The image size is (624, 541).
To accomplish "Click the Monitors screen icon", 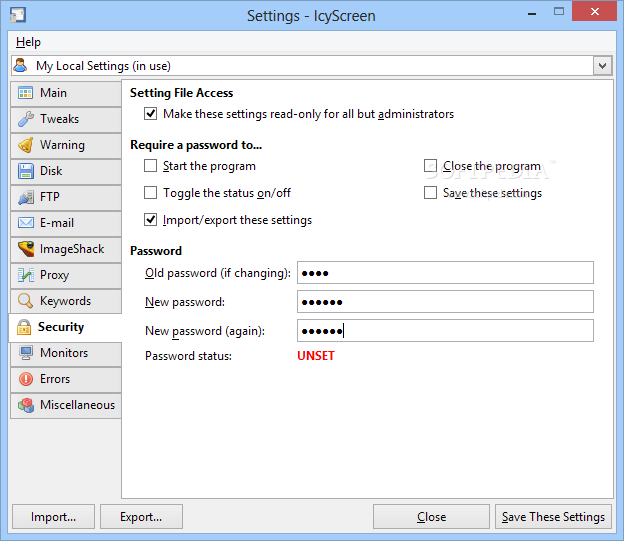I will pos(25,353).
